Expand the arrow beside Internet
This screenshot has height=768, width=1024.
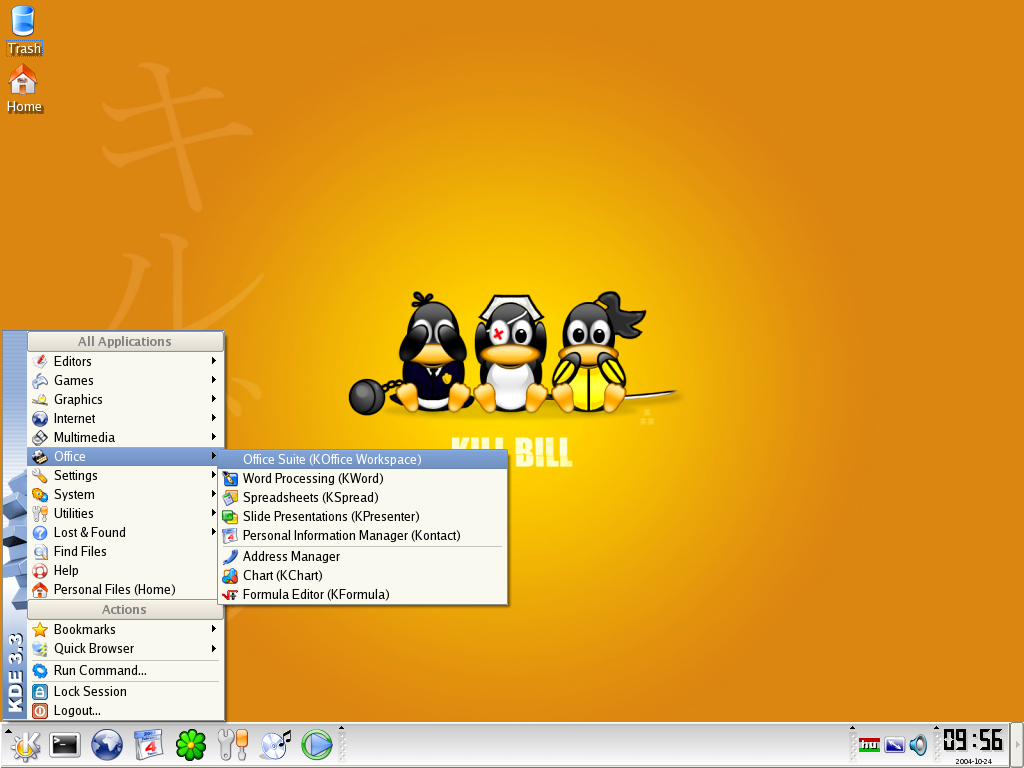[214, 417]
